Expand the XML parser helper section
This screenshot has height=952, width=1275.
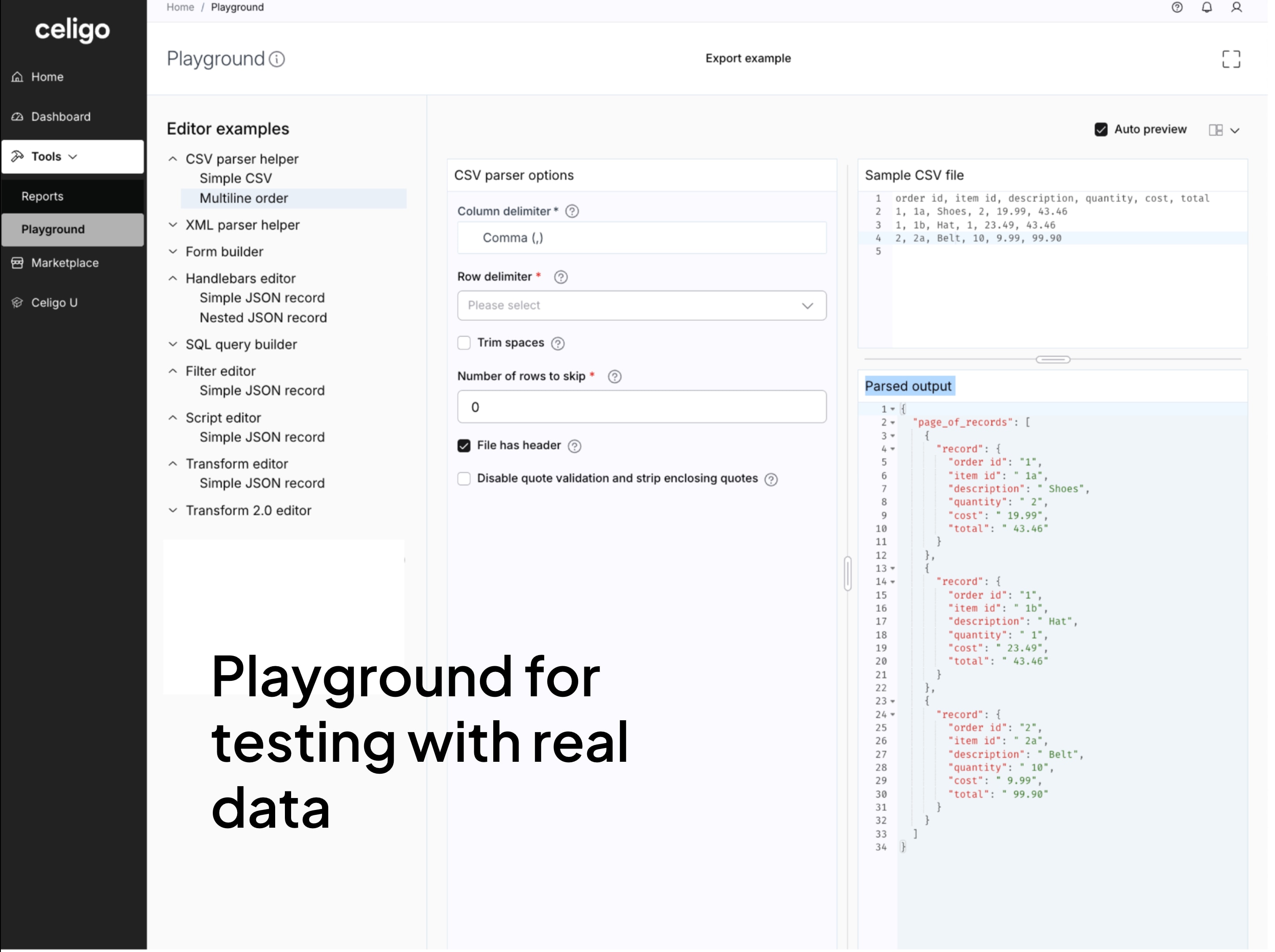pyautogui.click(x=173, y=225)
